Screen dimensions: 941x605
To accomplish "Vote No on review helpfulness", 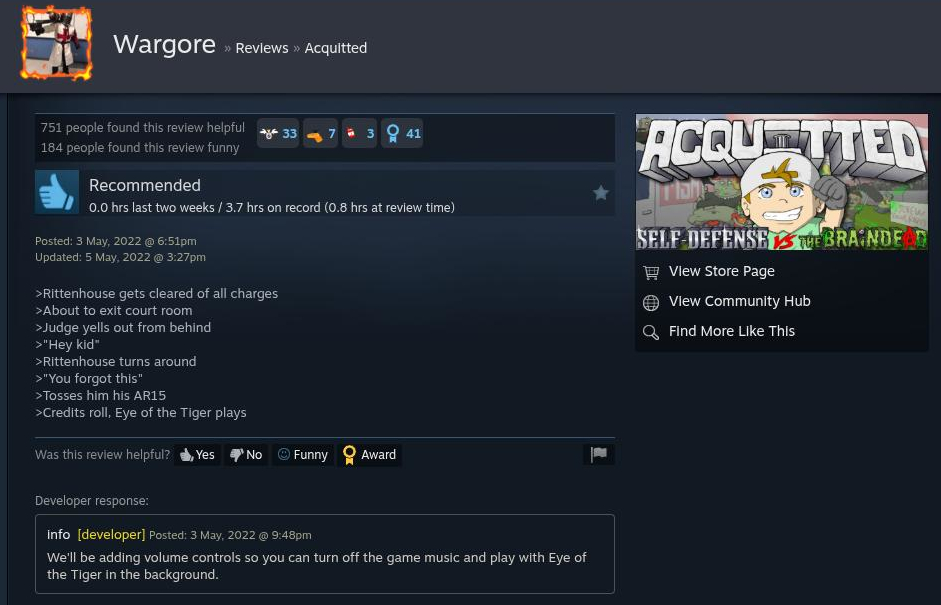I will coord(247,455).
